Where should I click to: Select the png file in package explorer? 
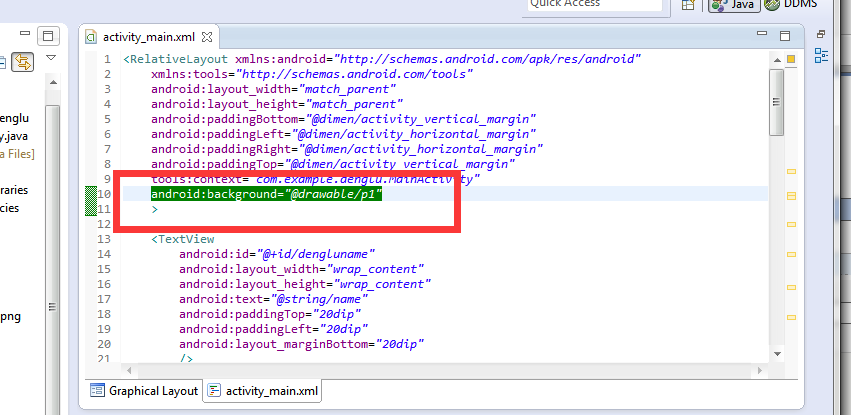click(11, 316)
